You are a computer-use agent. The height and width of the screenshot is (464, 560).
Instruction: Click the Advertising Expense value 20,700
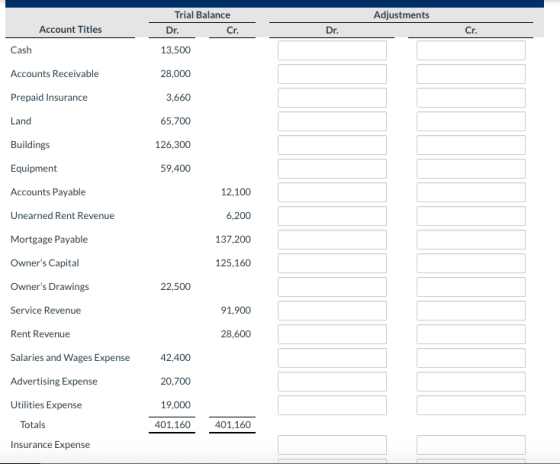point(175,381)
